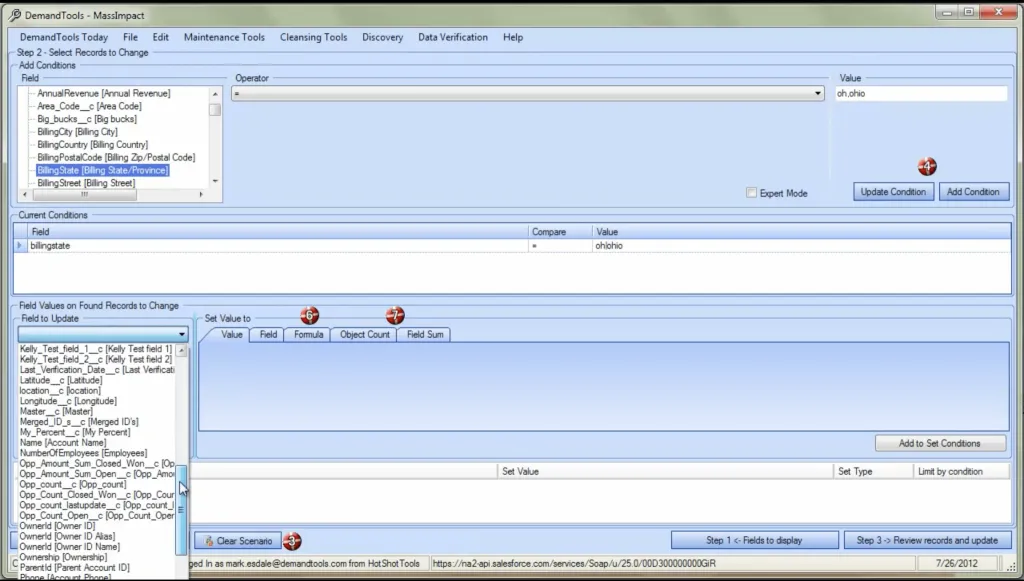Choose OwnerId [Owner ID Alias] from the list
This screenshot has height=581, width=1024.
coord(67,537)
